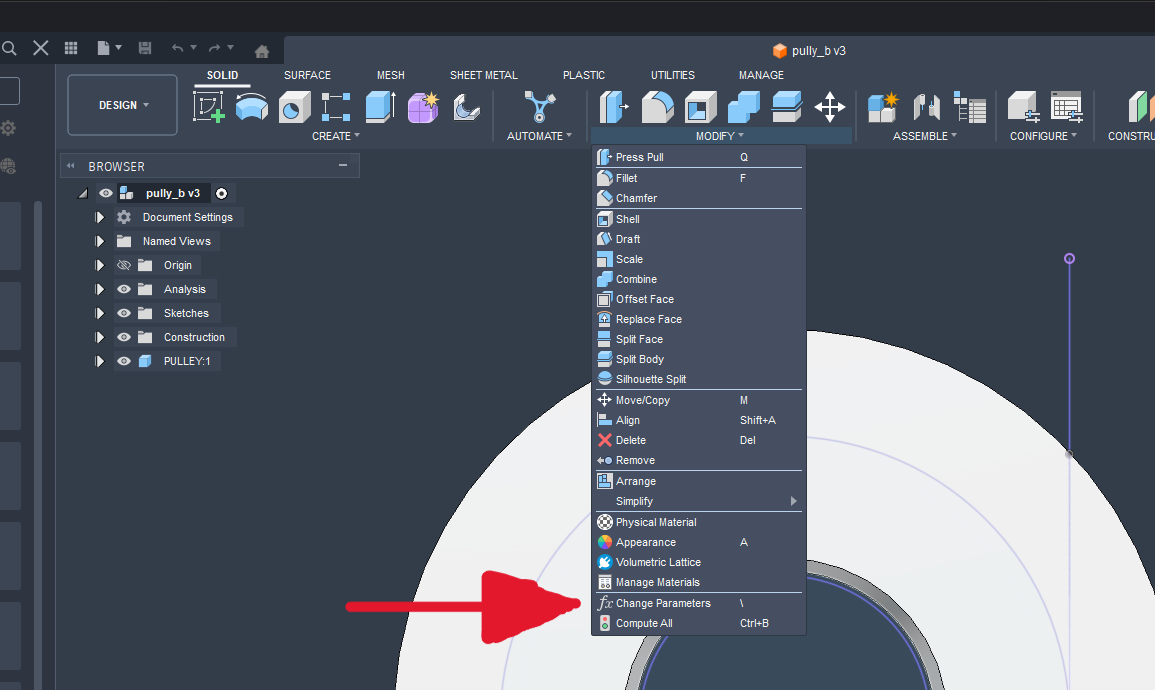Go to Home tab icon
Screen dimensions: 1155x690
[261, 51]
